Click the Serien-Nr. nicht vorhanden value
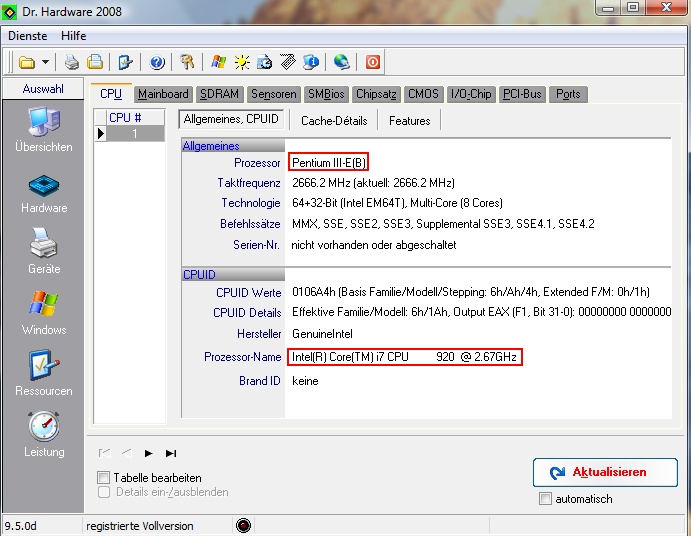 click(374, 245)
